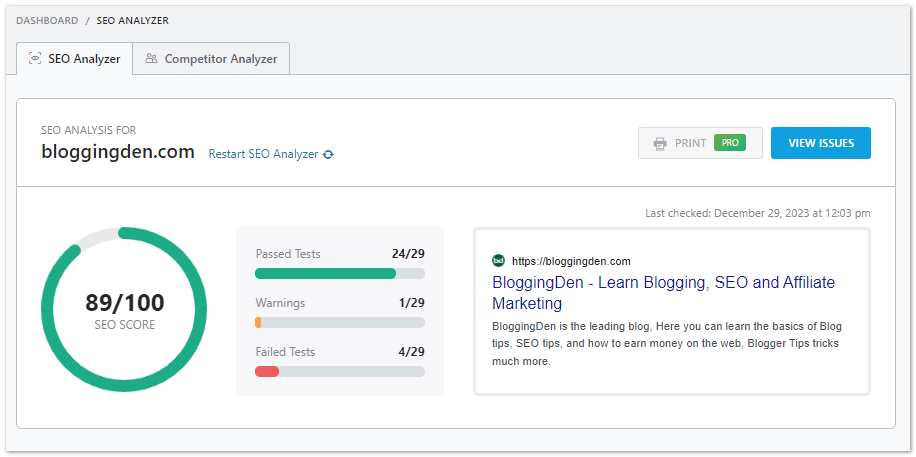The width and height of the screenshot is (916, 457).
Task: Click the PRINT button label
Action: tap(691, 143)
